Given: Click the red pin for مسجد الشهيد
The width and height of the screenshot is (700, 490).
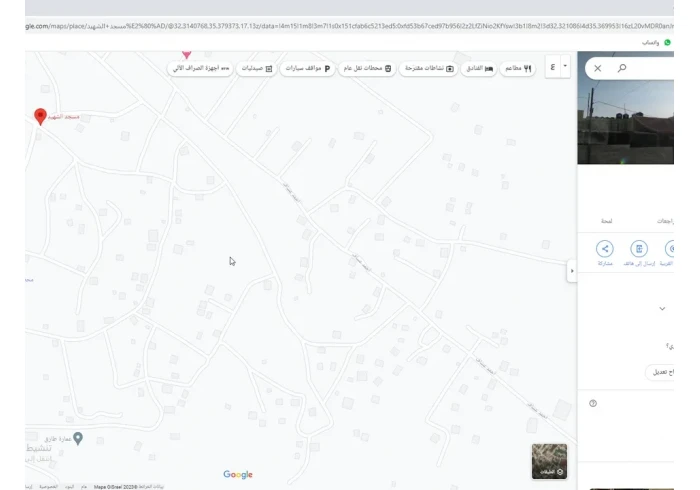Looking at the screenshot, I should tap(40, 116).
